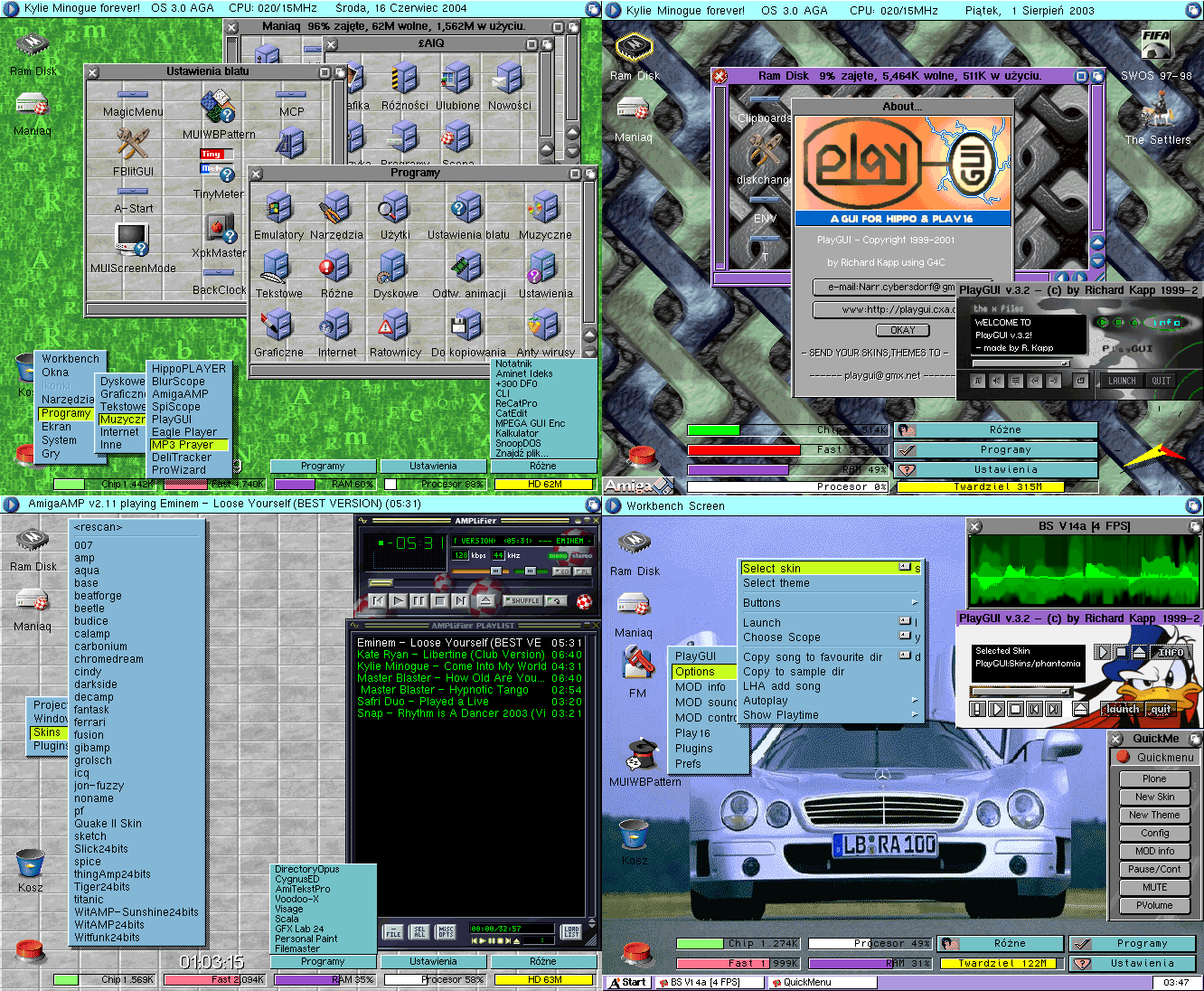Open the Ratownicy drawer icon
The height and width of the screenshot is (991, 1204).
(x=395, y=334)
